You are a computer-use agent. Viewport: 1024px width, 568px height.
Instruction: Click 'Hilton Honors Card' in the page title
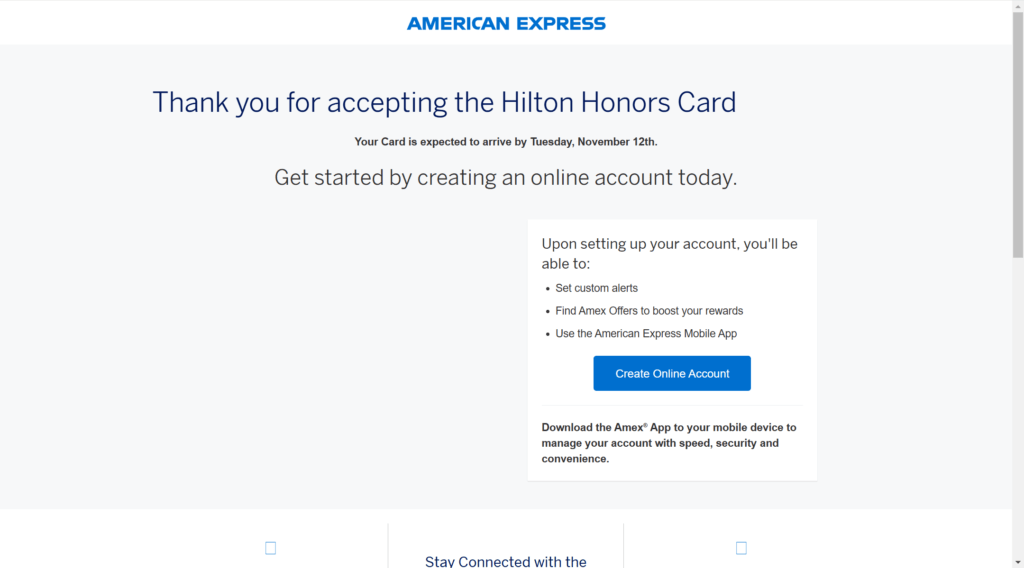618,102
